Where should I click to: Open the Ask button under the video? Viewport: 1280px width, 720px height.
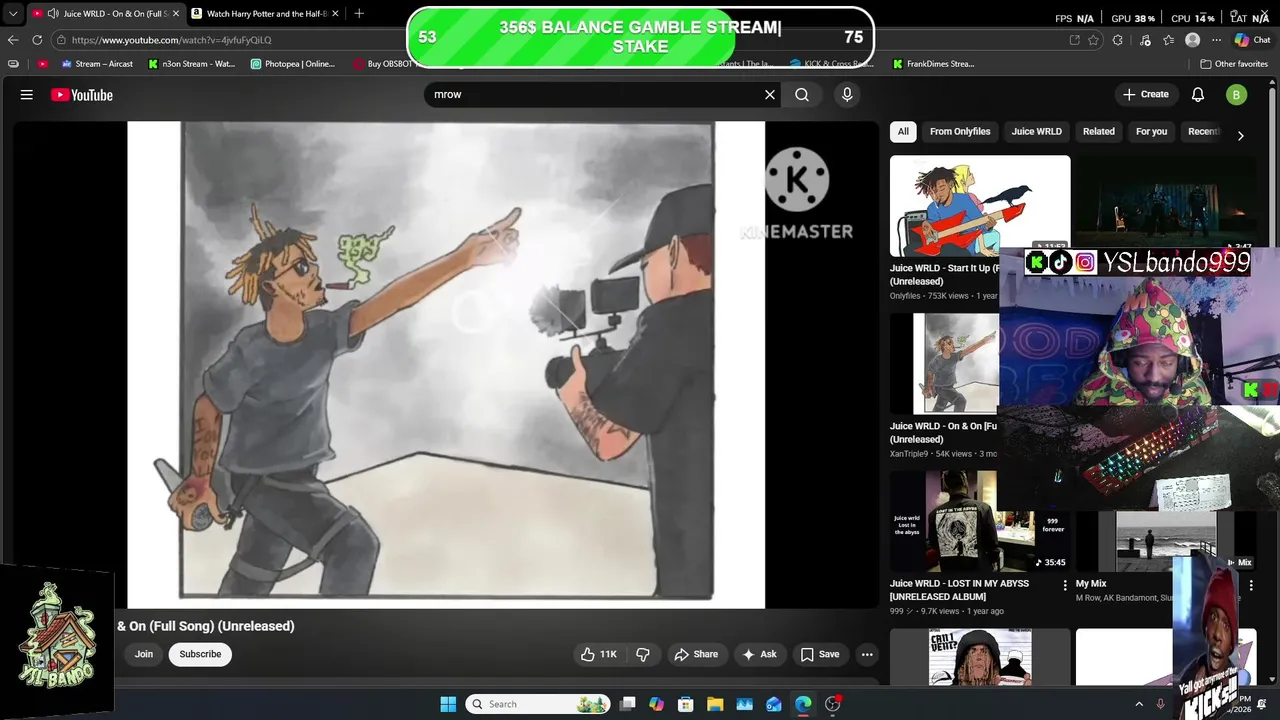coord(759,654)
